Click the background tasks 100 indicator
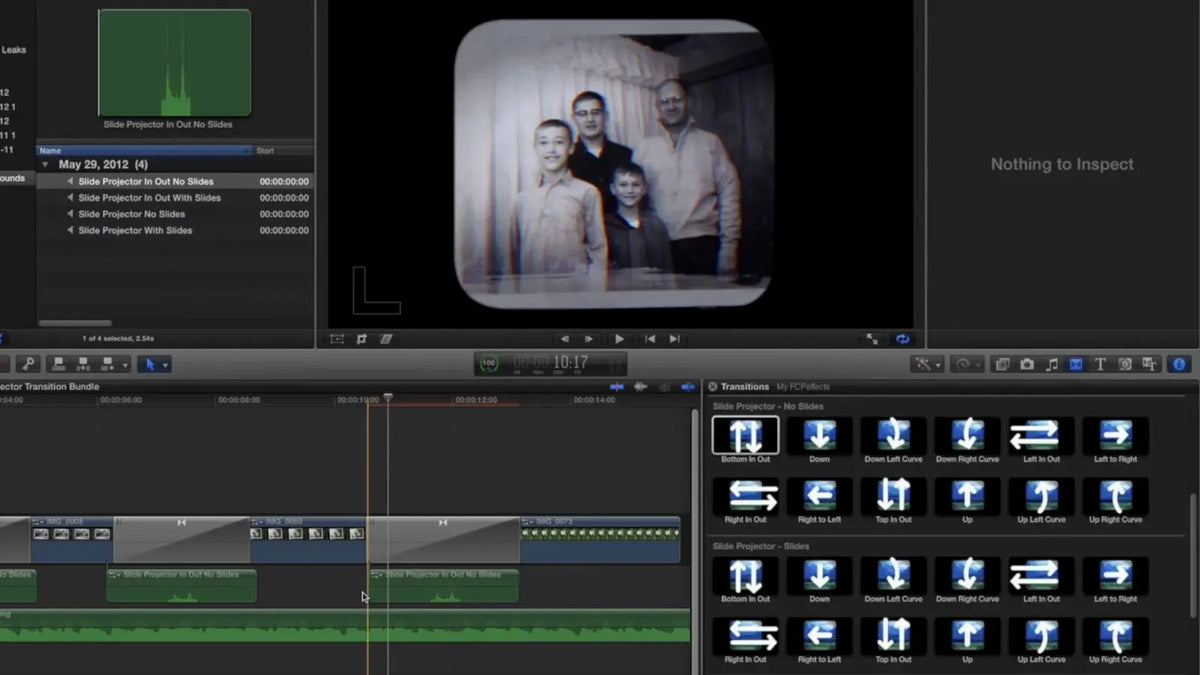Image resolution: width=1200 pixels, height=675 pixels. point(489,364)
